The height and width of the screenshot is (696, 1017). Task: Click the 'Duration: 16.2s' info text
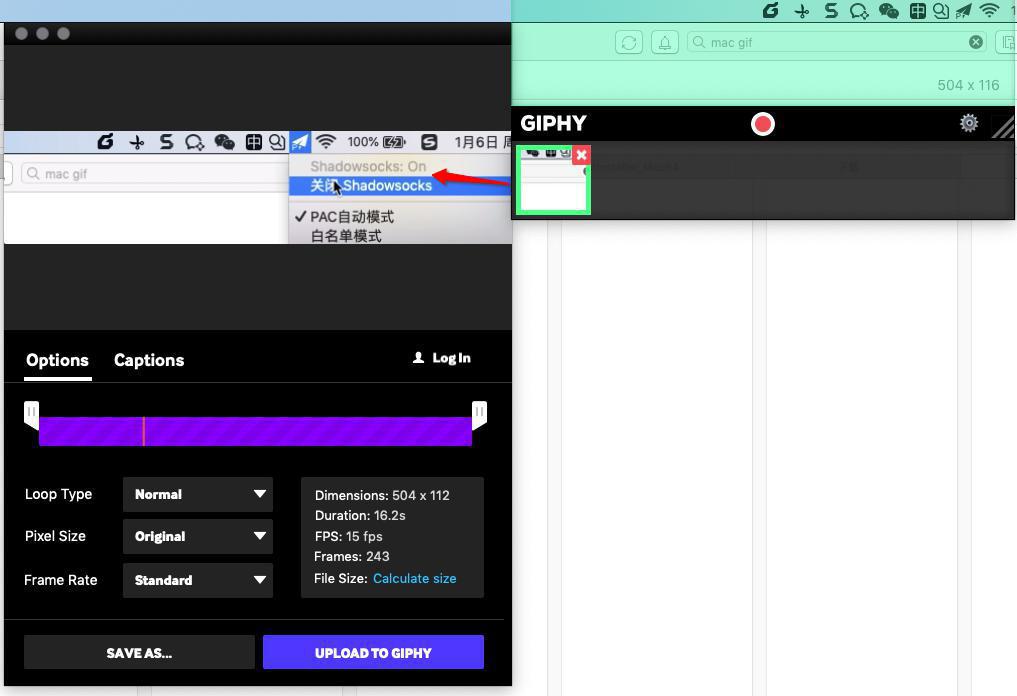pos(360,516)
